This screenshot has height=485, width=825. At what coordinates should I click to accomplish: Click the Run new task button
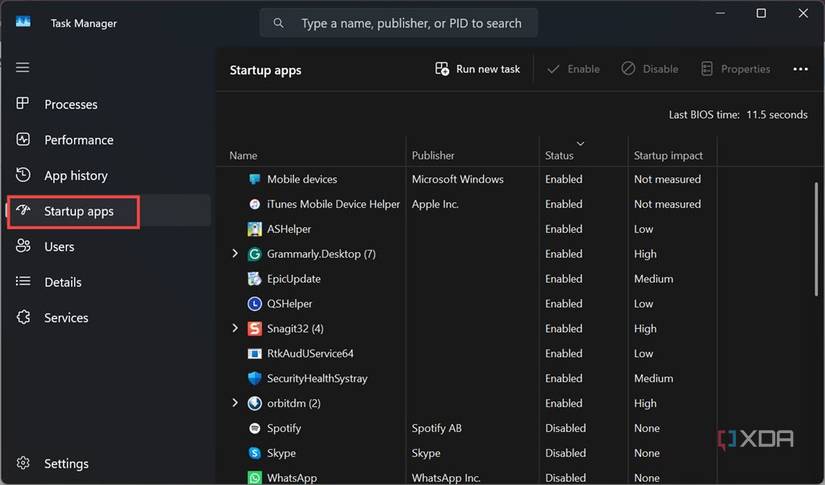click(x=477, y=69)
